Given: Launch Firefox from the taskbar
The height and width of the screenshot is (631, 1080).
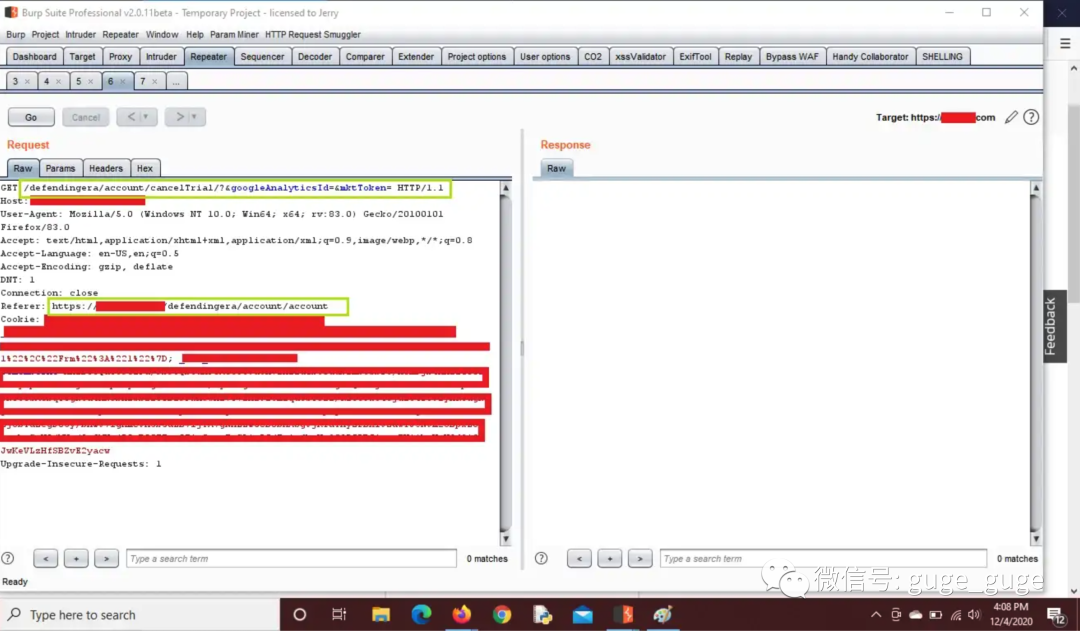Looking at the screenshot, I should click(461, 614).
